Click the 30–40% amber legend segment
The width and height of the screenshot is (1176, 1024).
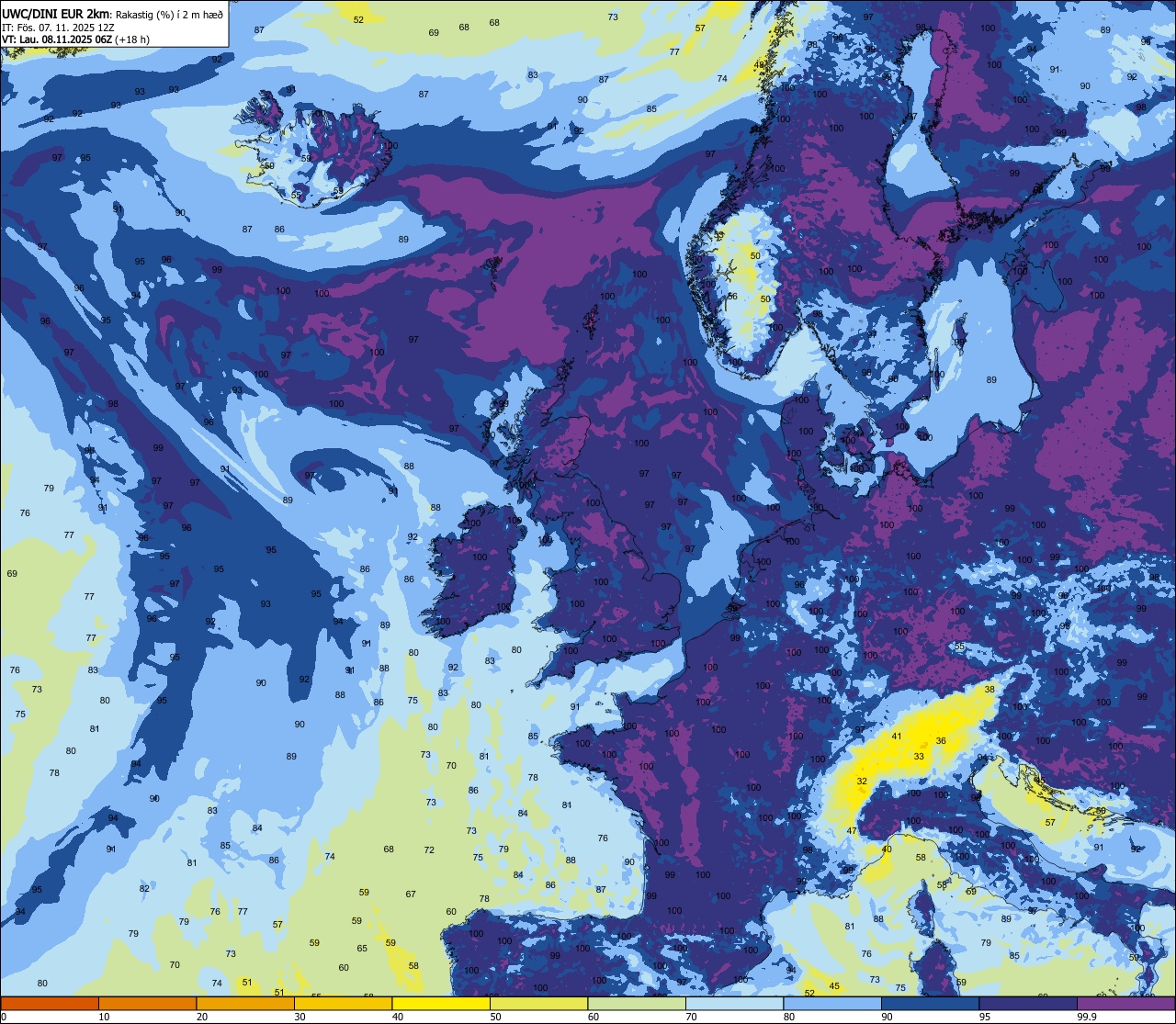343,1003
